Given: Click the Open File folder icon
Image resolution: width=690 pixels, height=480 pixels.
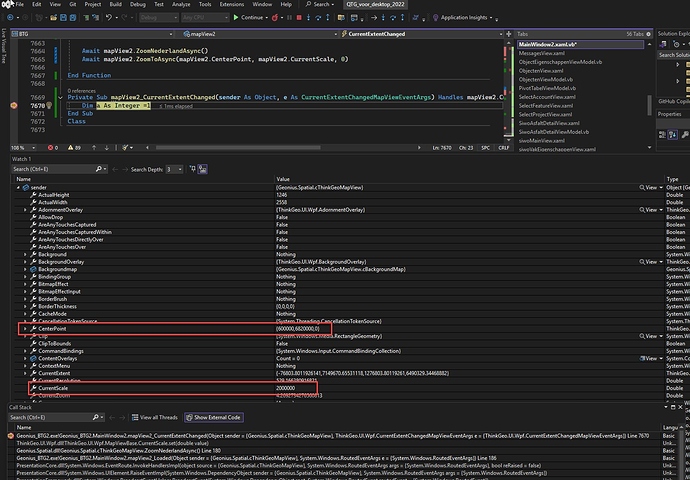Looking at the screenshot, I should 53,18.
